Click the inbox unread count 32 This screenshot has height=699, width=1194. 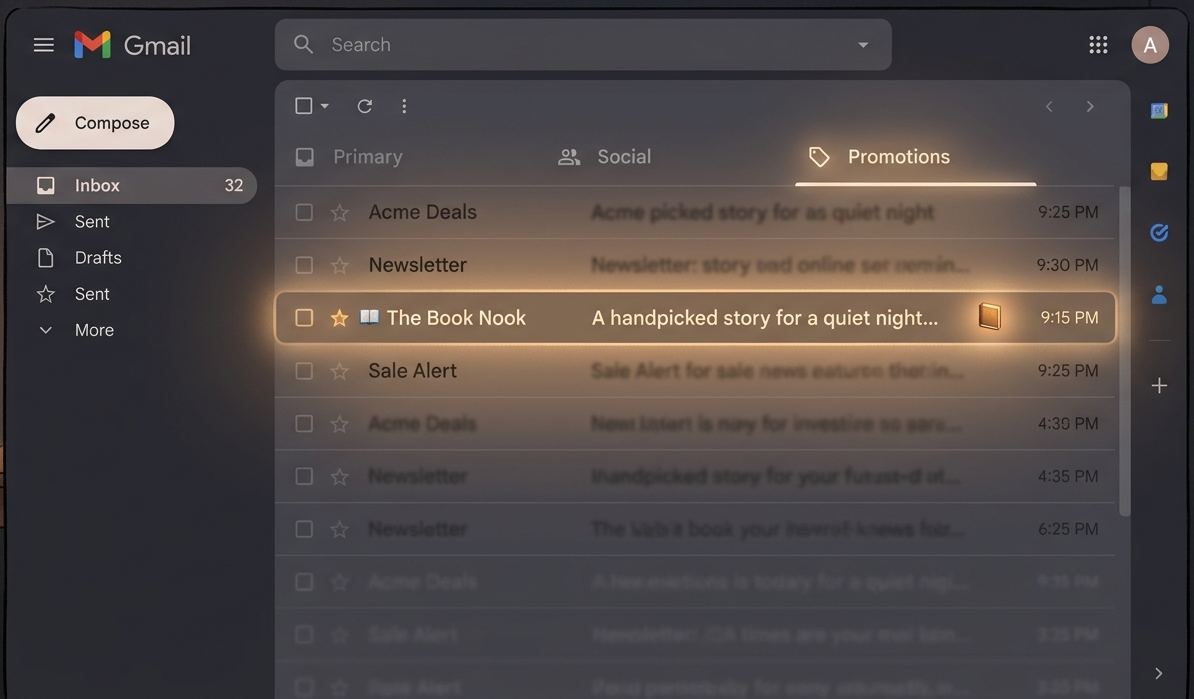point(234,185)
